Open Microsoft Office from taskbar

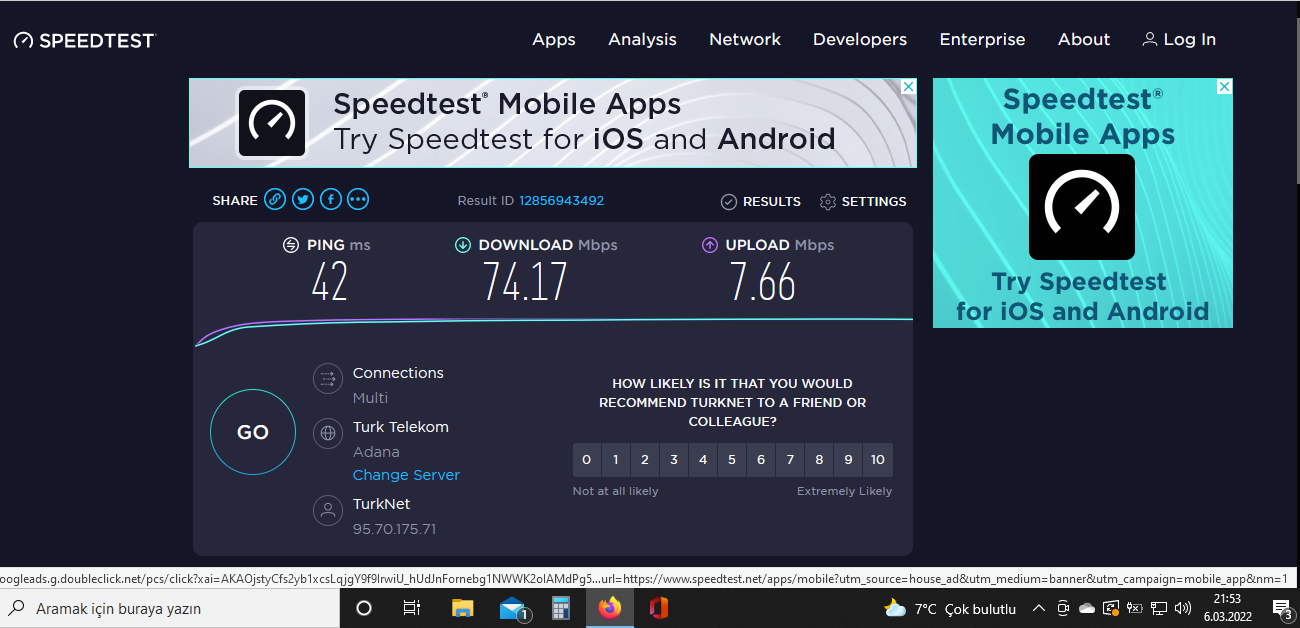click(657, 608)
